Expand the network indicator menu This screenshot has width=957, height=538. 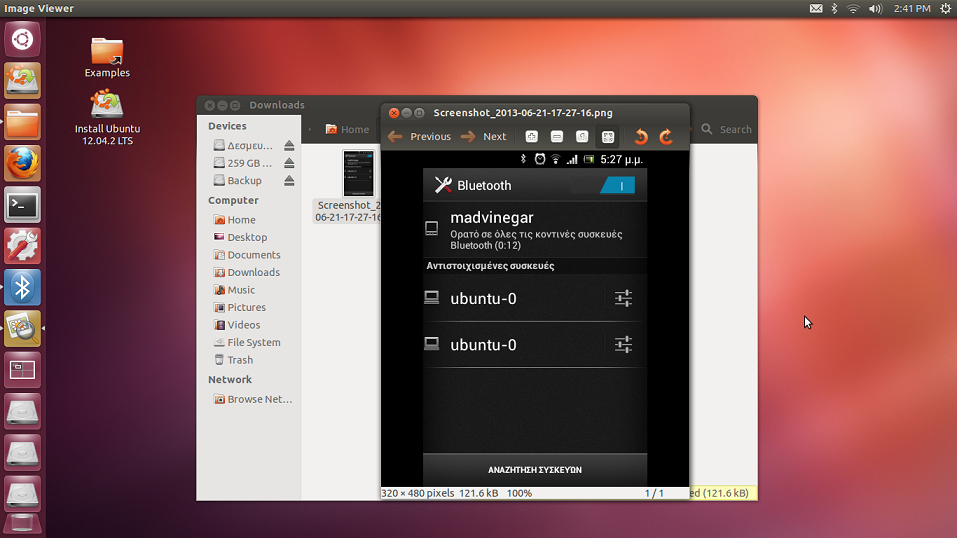853,8
